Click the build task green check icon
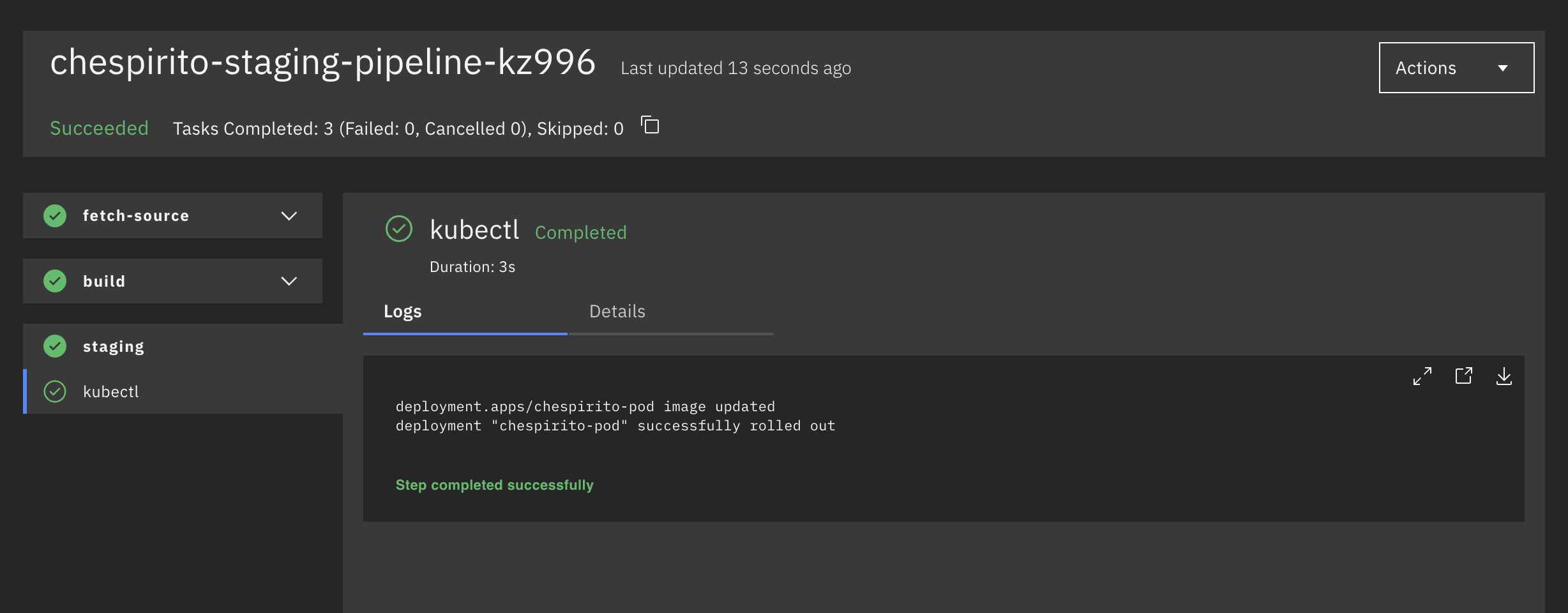1568x613 pixels. click(x=55, y=281)
